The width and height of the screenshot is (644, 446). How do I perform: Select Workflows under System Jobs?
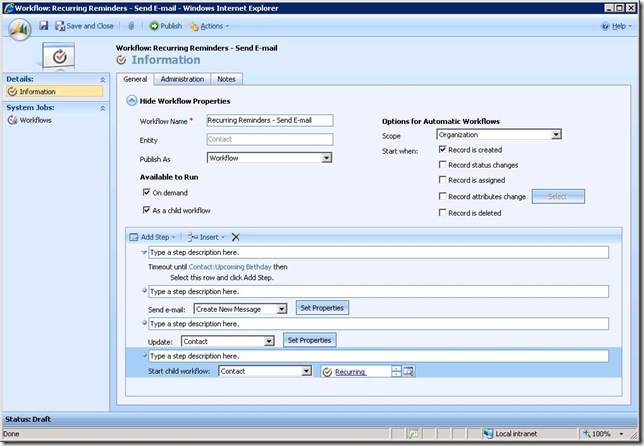pyautogui.click(x=35, y=120)
